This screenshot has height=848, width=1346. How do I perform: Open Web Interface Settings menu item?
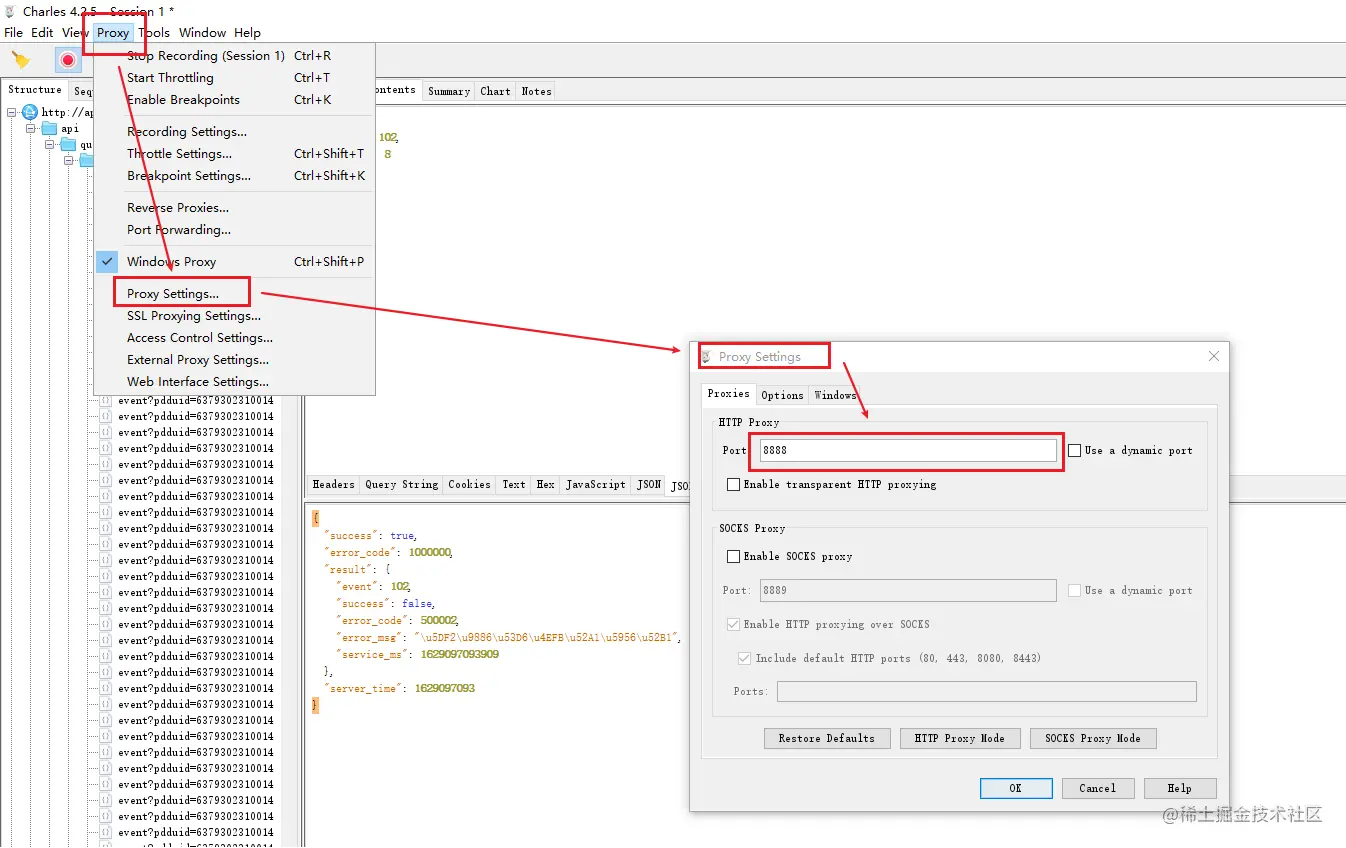(x=235, y=382)
